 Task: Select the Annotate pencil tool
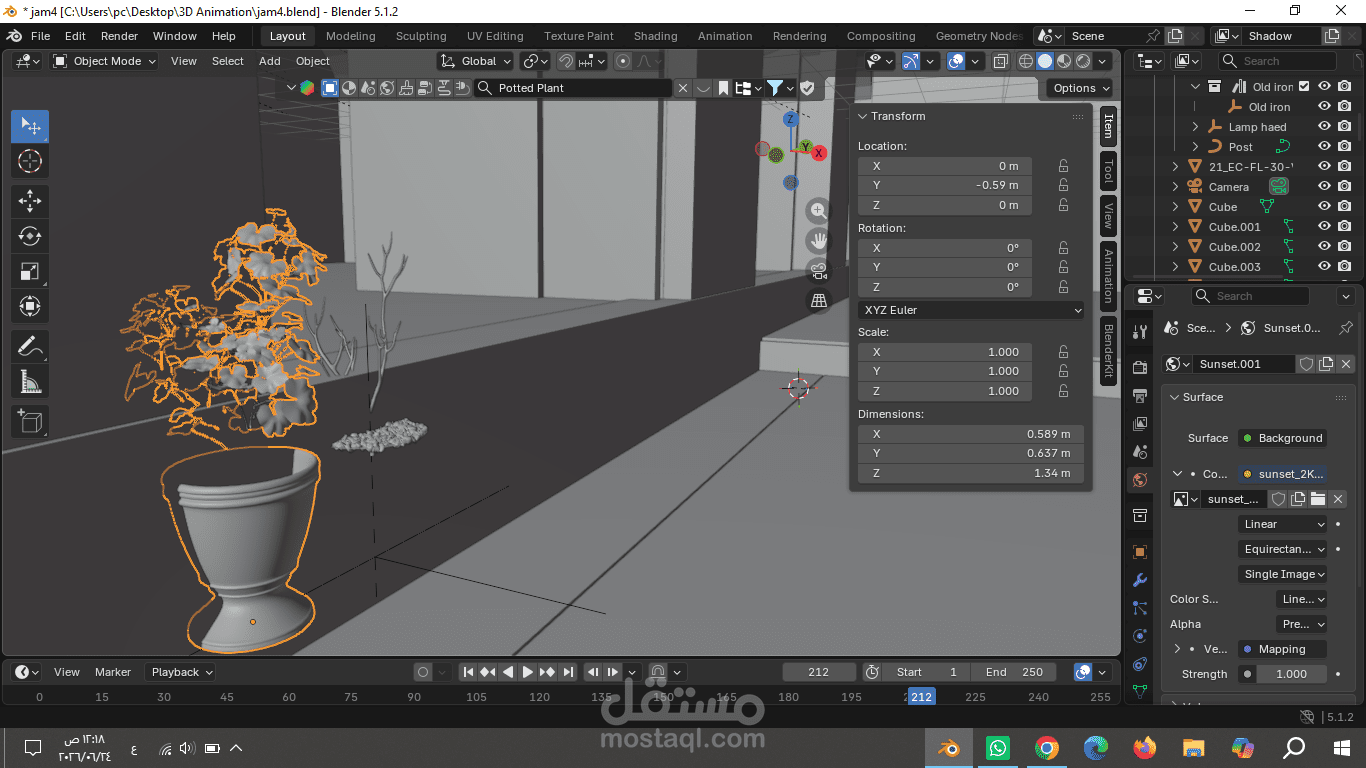(x=30, y=347)
